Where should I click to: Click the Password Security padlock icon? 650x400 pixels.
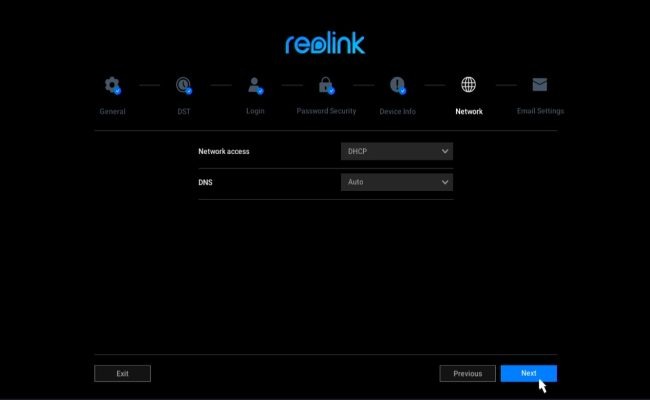[x=326, y=85]
